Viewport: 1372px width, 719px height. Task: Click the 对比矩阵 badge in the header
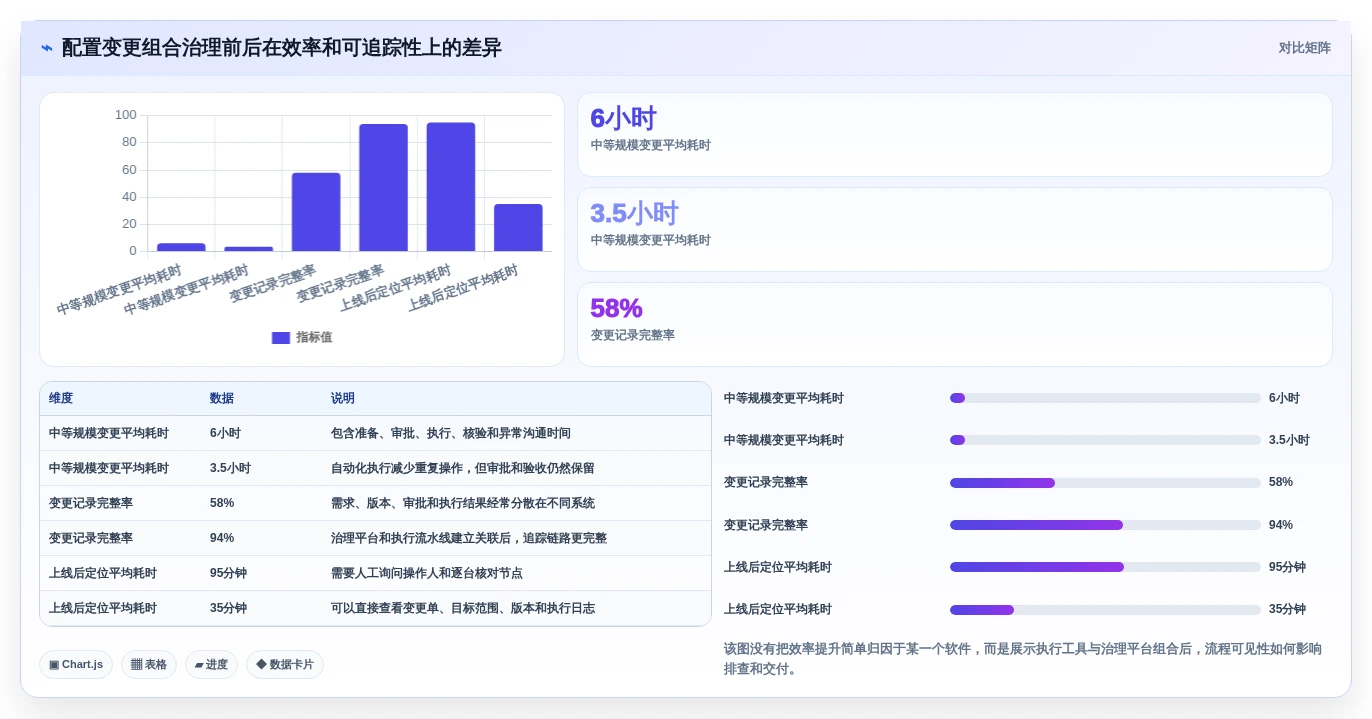click(1305, 48)
